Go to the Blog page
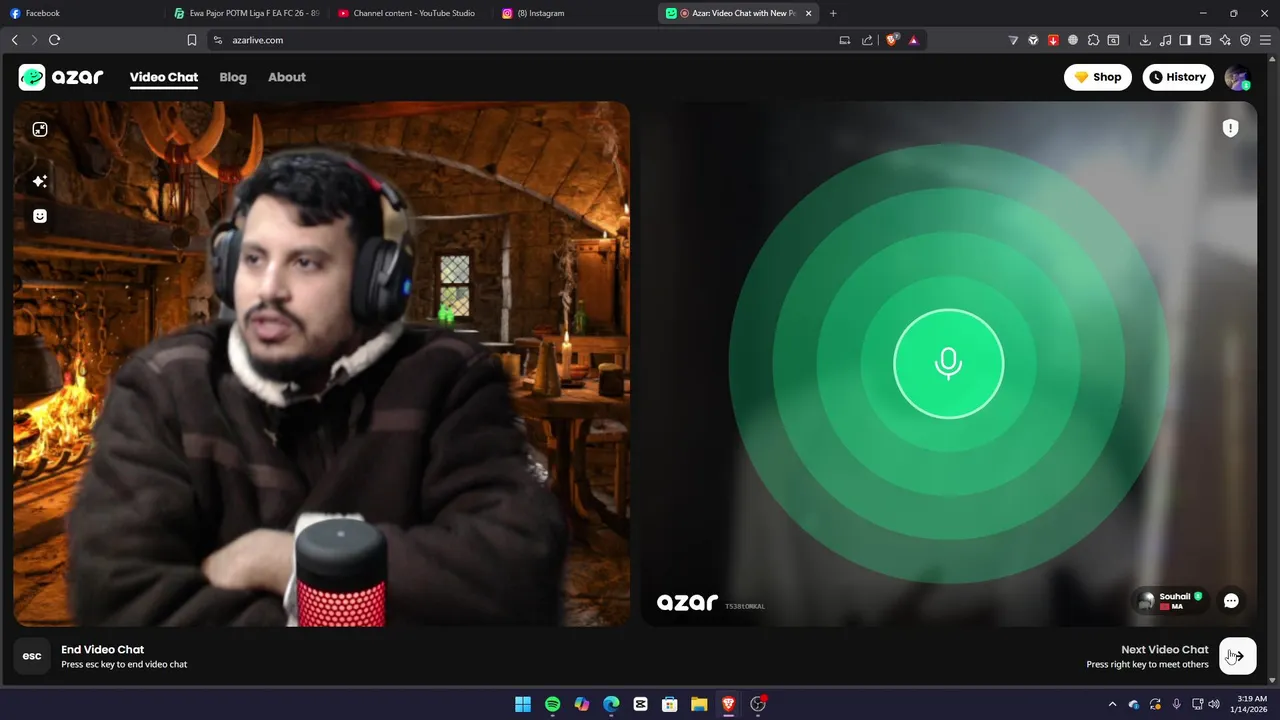This screenshot has height=720, width=1280. (233, 77)
